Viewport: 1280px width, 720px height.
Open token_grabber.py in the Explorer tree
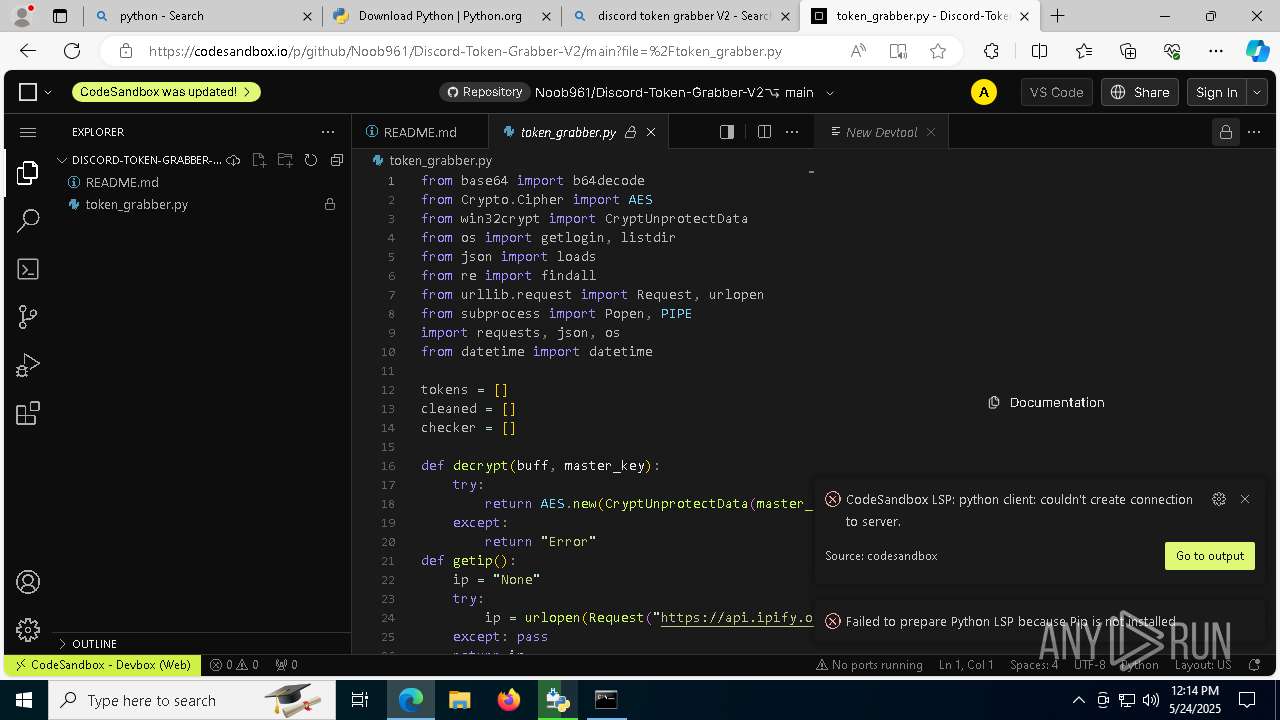pyautogui.click(x=136, y=204)
